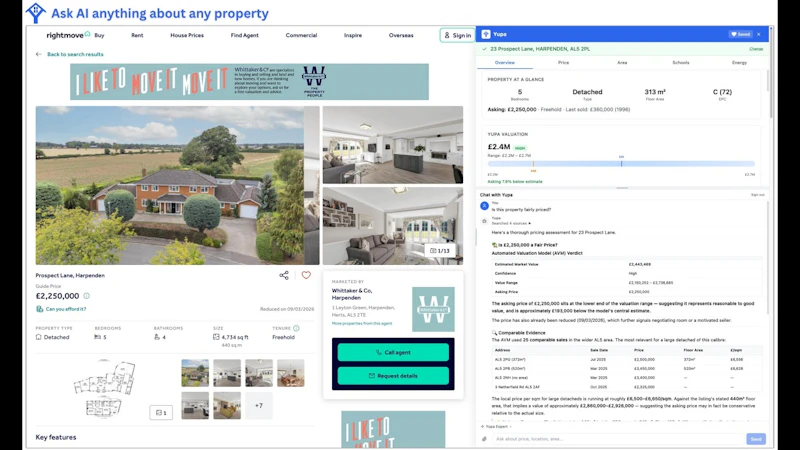Save property with the heart icon
The width and height of the screenshot is (800, 450).
(x=306, y=275)
